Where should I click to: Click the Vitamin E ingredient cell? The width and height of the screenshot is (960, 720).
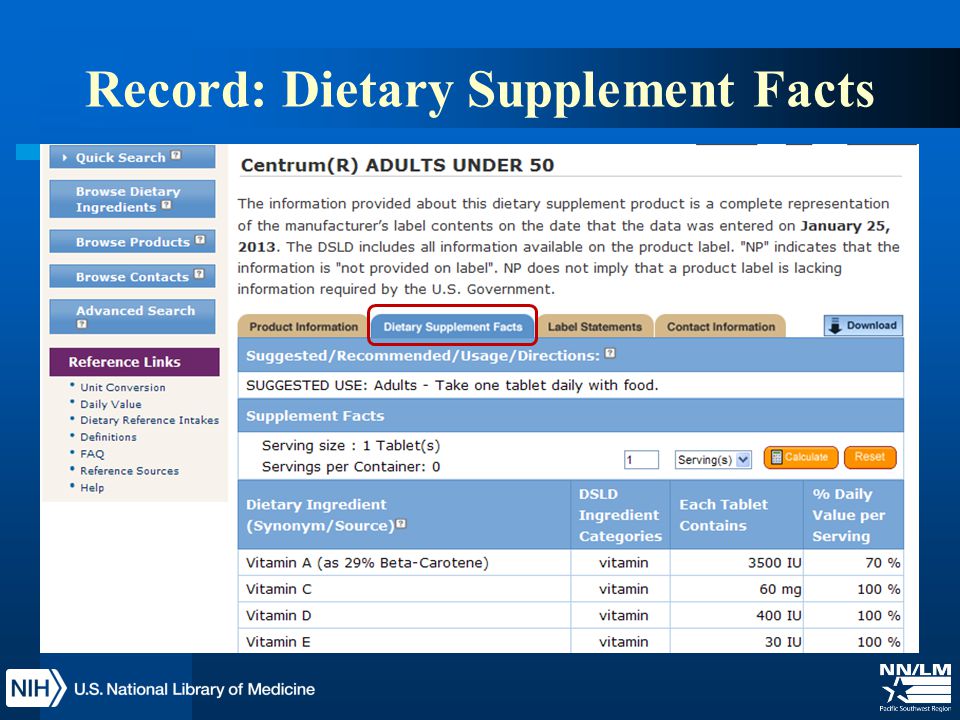pyautogui.click(x=404, y=641)
